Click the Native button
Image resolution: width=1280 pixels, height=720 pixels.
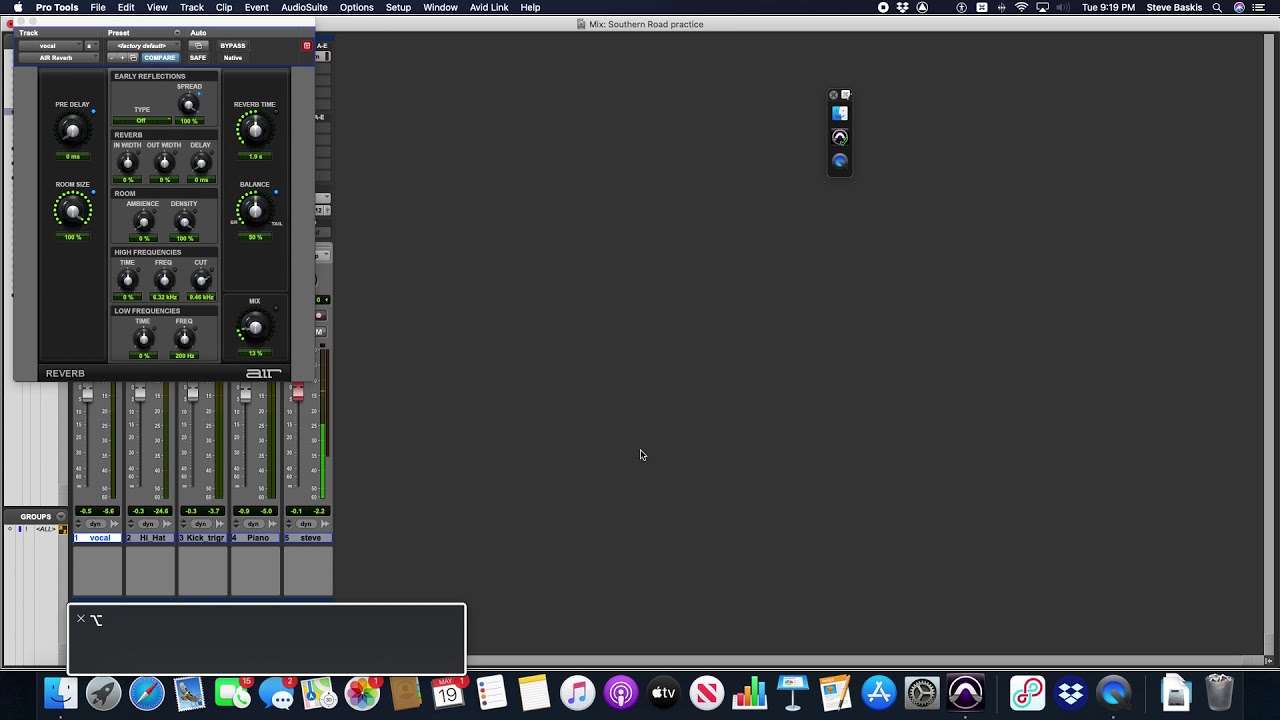[x=232, y=58]
